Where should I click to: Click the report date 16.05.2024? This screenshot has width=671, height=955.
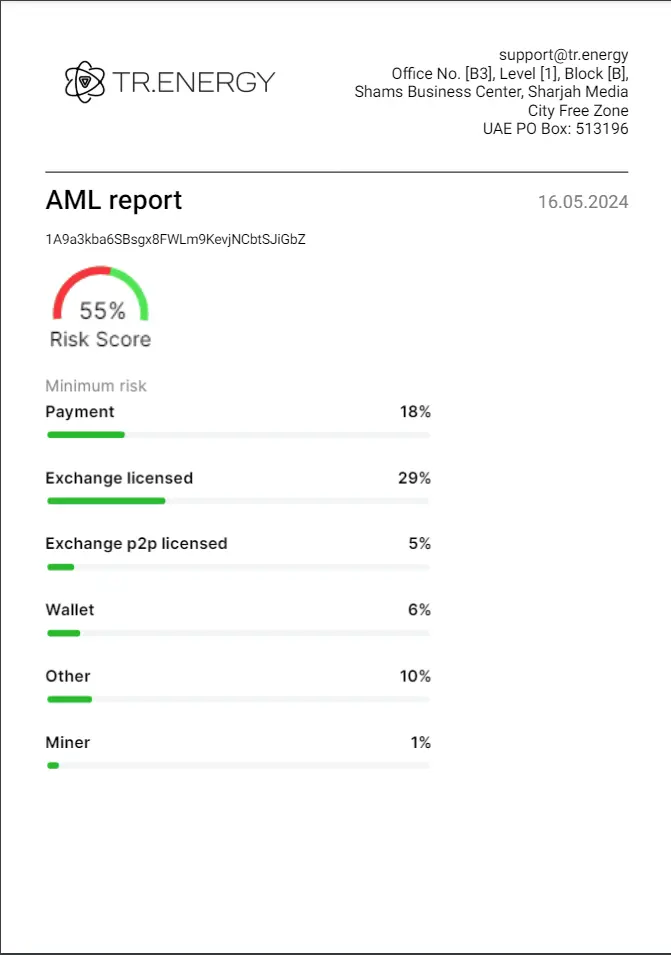583,202
